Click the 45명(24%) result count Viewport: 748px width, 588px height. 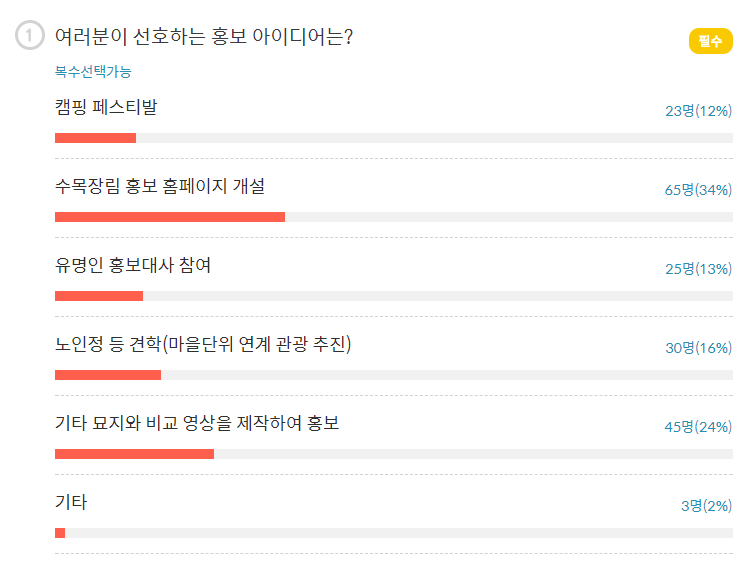tap(698, 427)
